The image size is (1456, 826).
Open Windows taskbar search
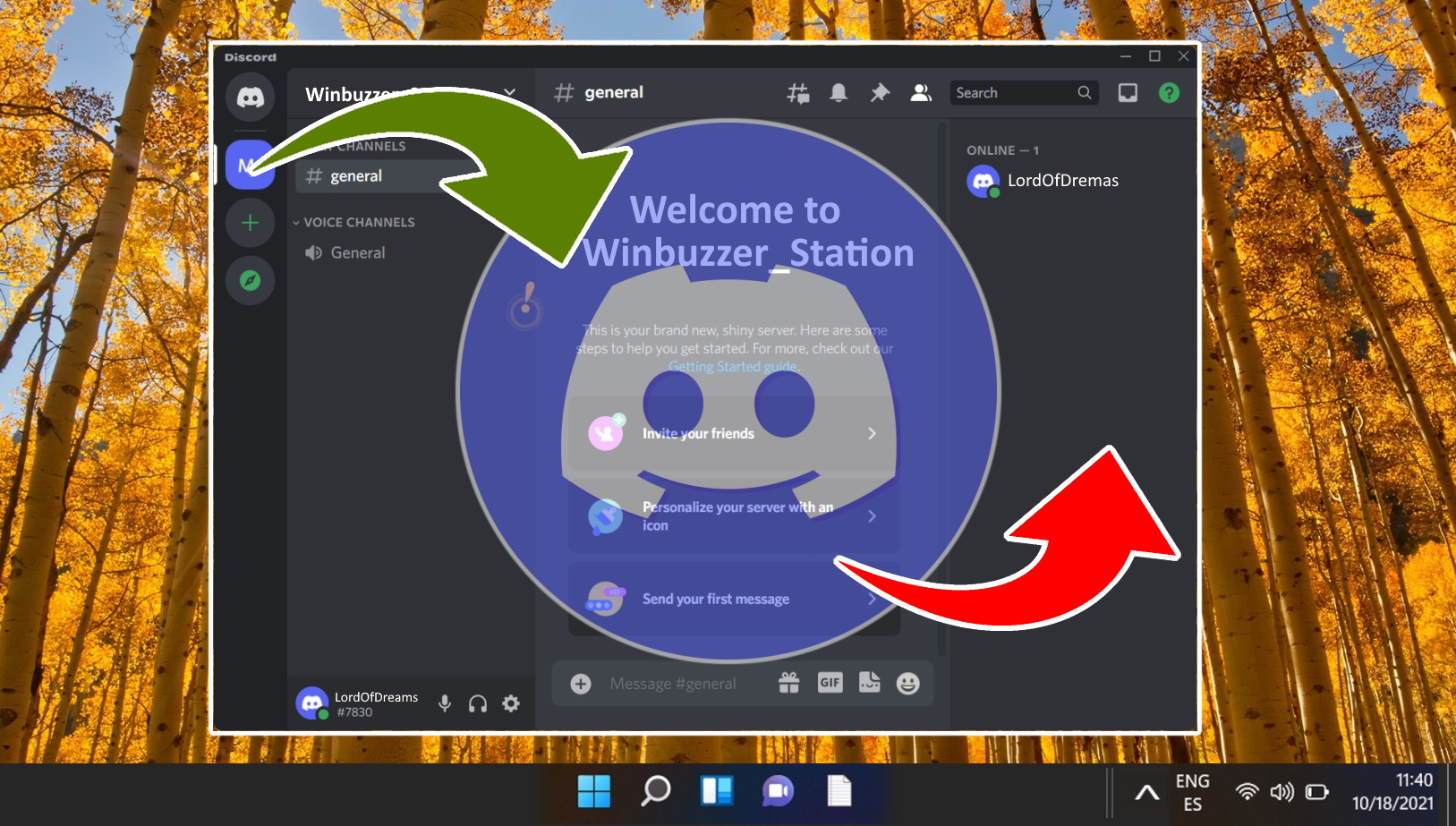[x=656, y=791]
